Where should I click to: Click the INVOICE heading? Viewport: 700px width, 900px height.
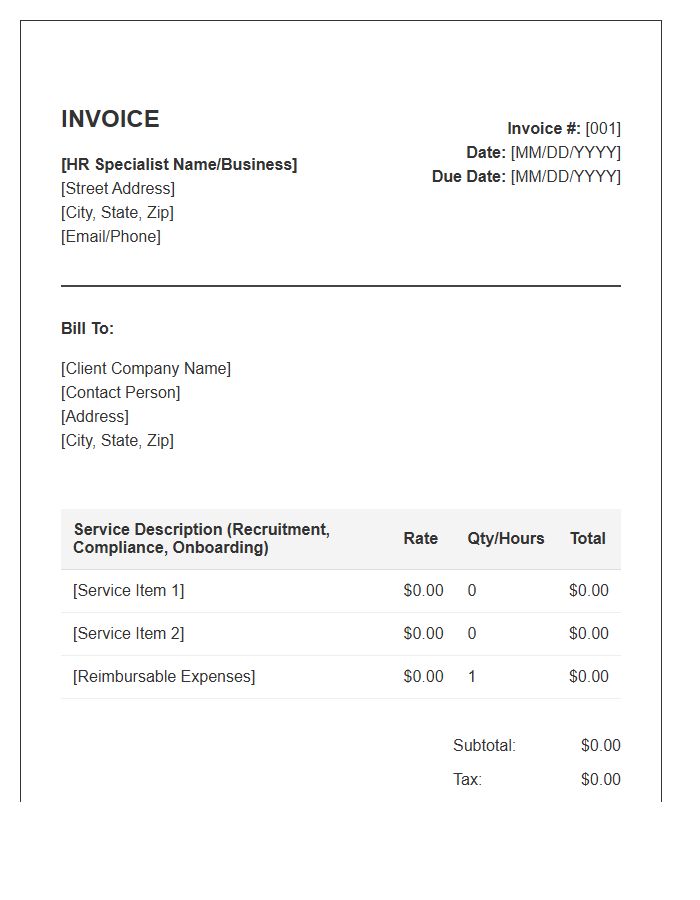point(110,119)
